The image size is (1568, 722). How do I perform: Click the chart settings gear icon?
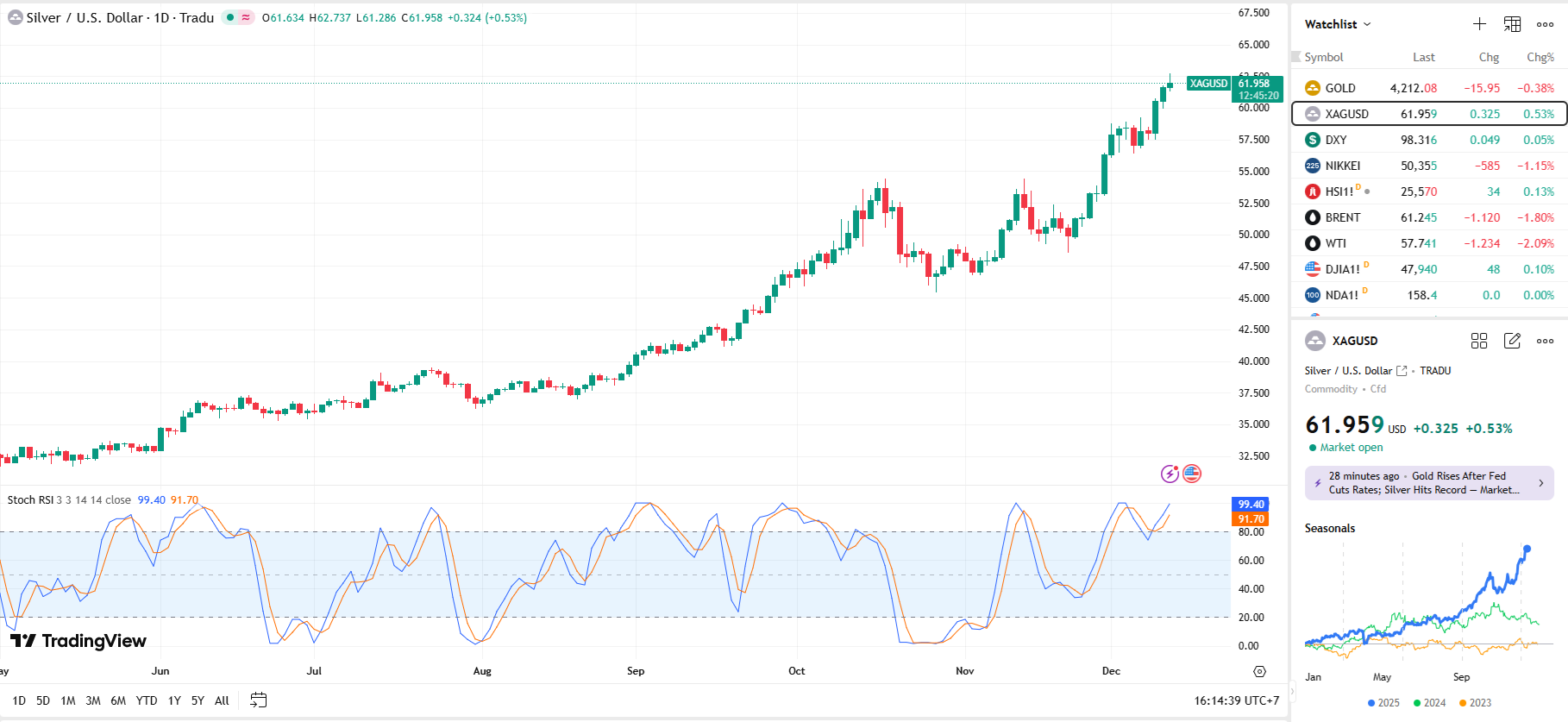[x=1259, y=671]
